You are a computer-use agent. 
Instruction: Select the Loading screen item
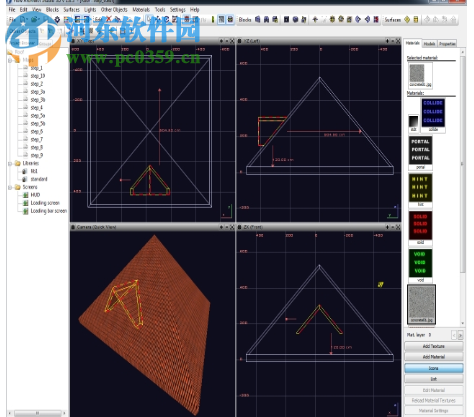coord(45,203)
